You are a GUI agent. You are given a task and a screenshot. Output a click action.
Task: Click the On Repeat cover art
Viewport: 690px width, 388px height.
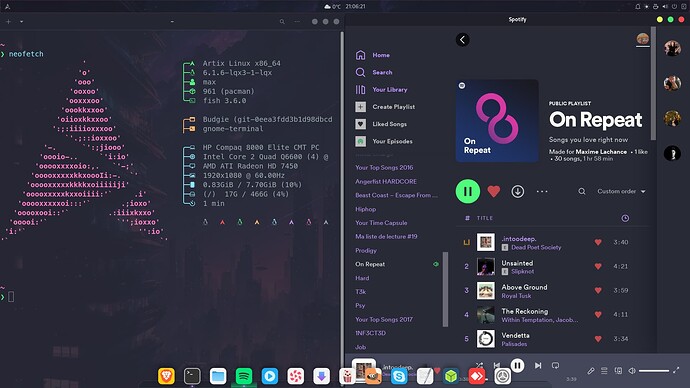(497, 121)
